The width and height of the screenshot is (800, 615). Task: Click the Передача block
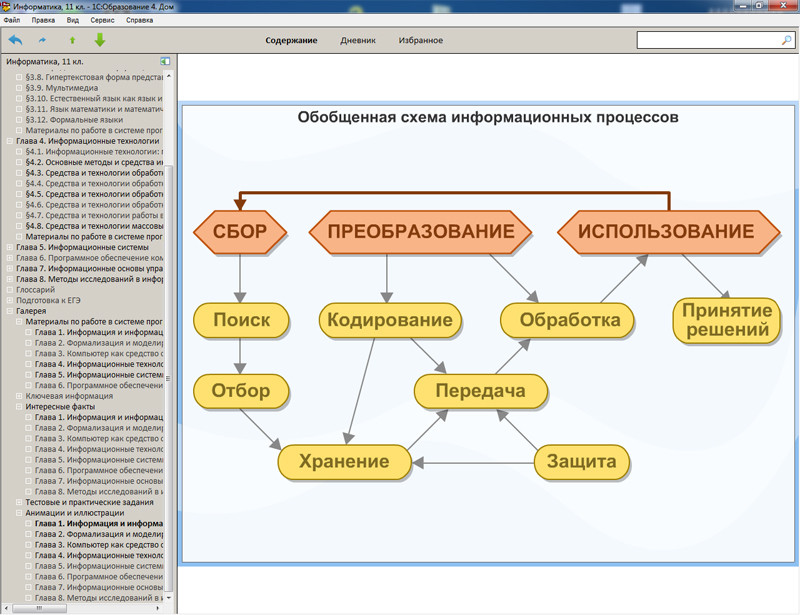[x=481, y=391]
